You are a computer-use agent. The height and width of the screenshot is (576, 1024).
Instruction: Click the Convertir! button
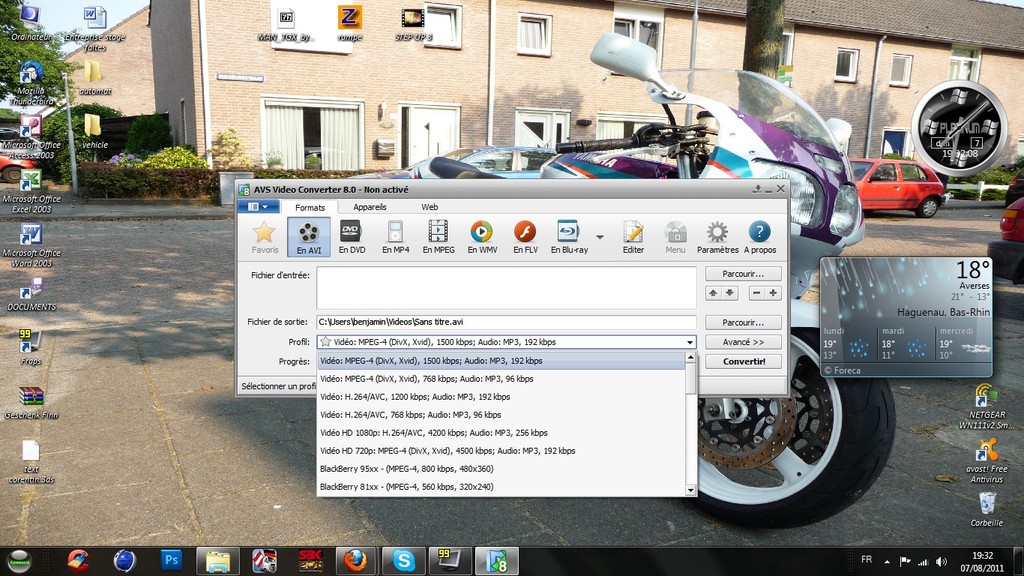click(x=743, y=361)
